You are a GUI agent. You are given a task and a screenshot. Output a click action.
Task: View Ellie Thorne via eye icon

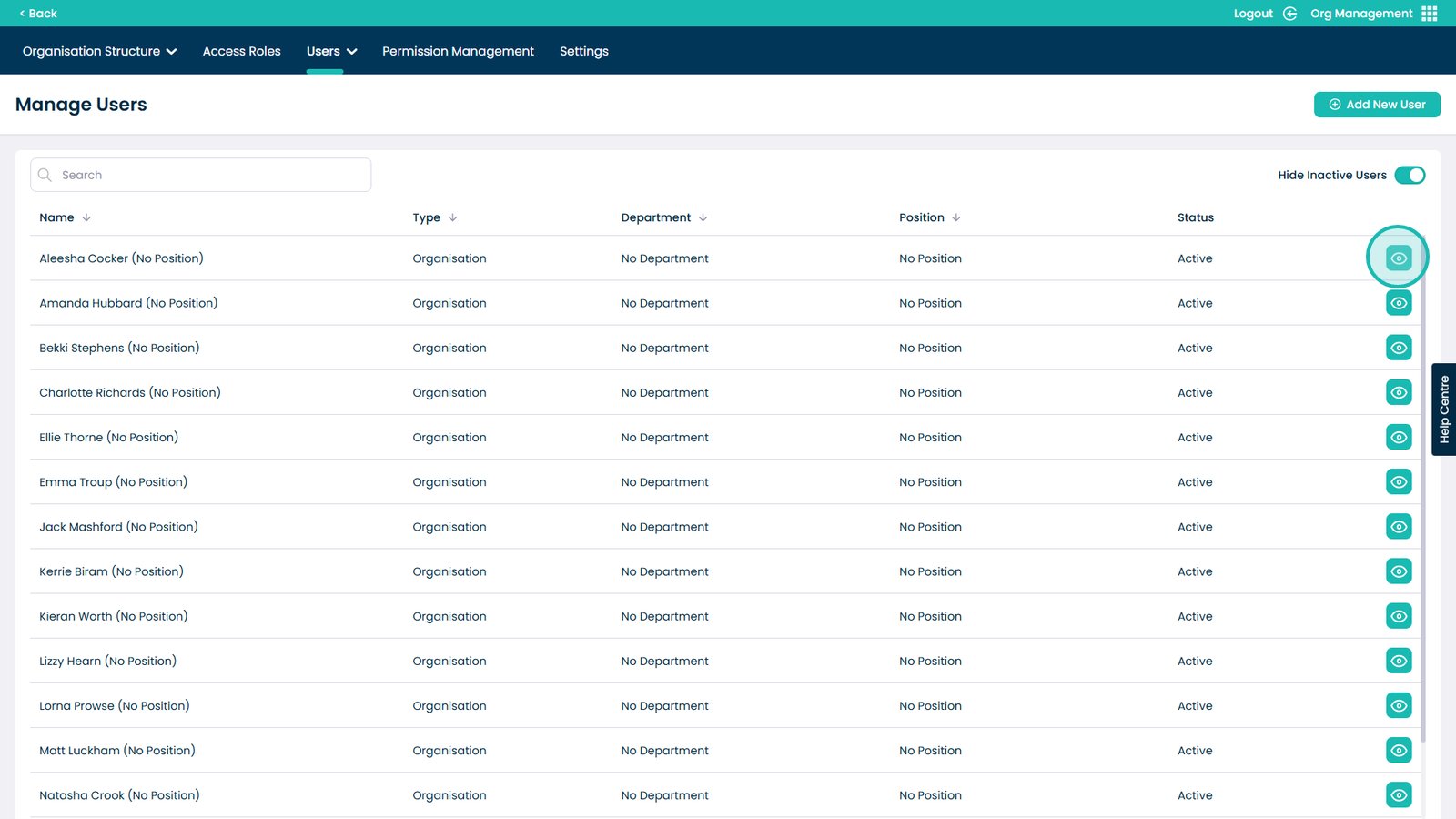click(x=1398, y=437)
